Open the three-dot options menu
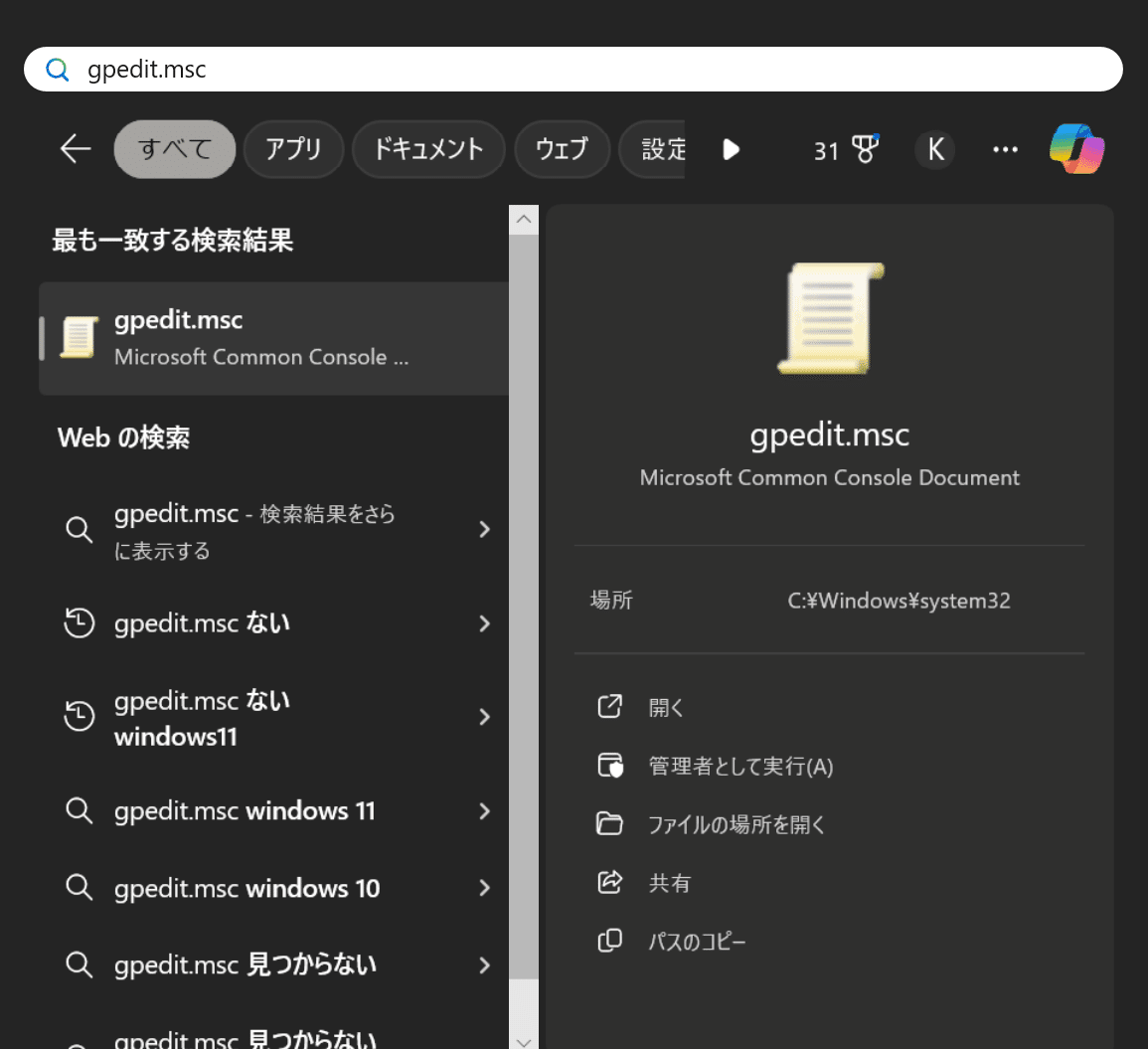 pyautogui.click(x=1005, y=149)
